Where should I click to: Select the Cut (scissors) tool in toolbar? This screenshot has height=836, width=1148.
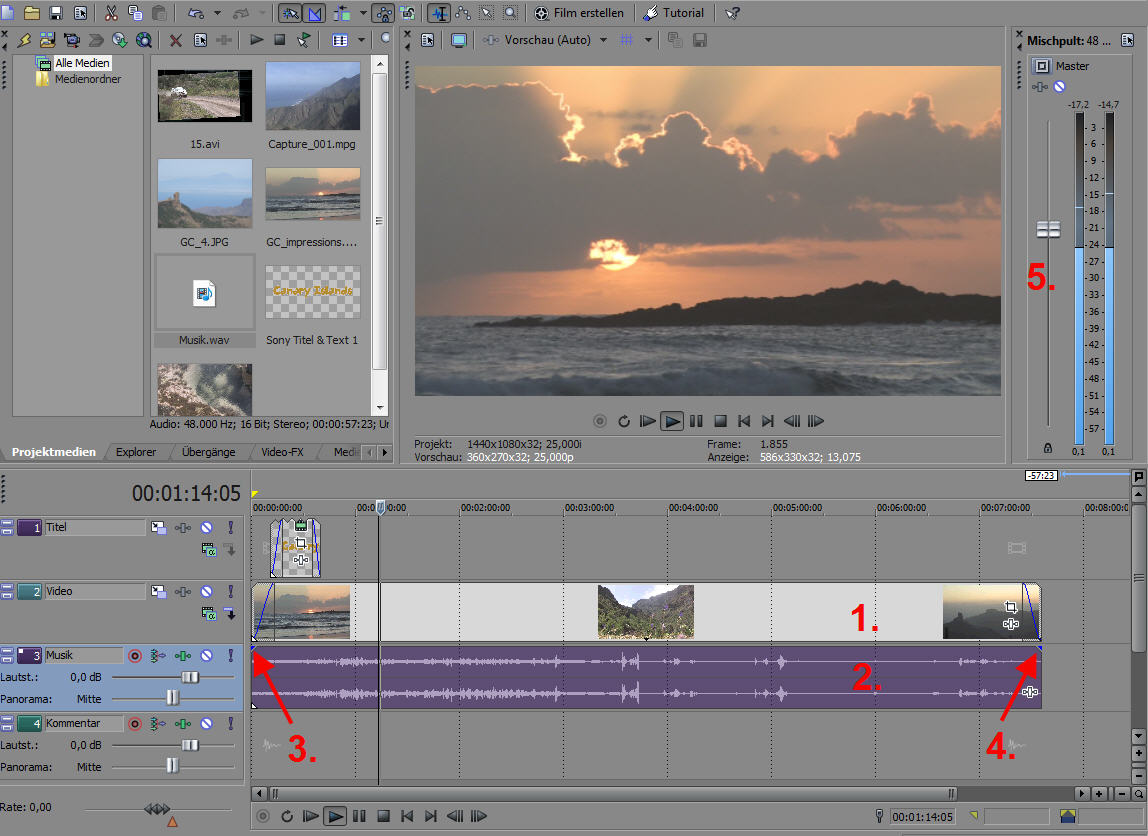click(x=111, y=14)
